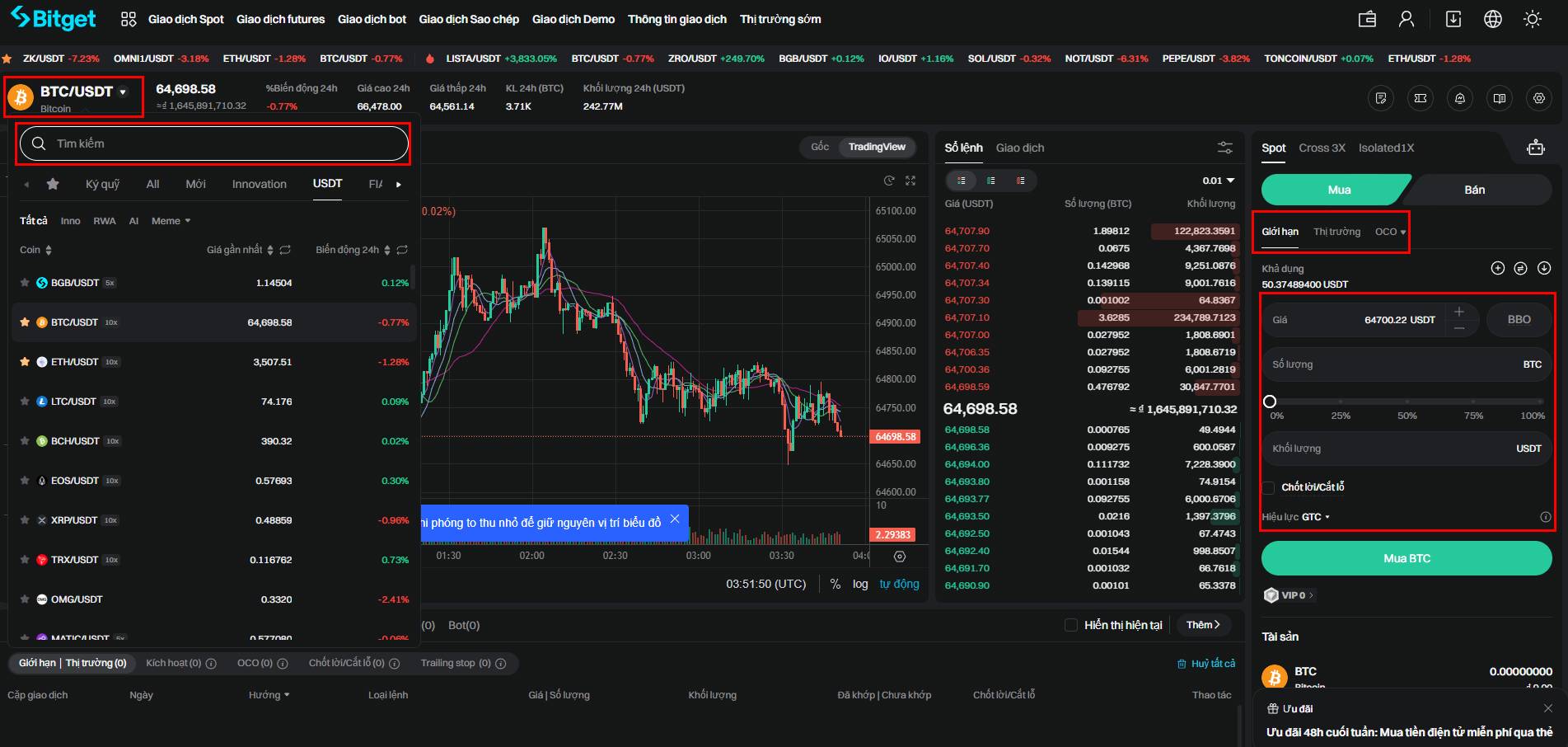The width and height of the screenshot is (1568, 747).
Task: Toggle favorite star for BTC/USDT row
Action: tap(25, 322)
